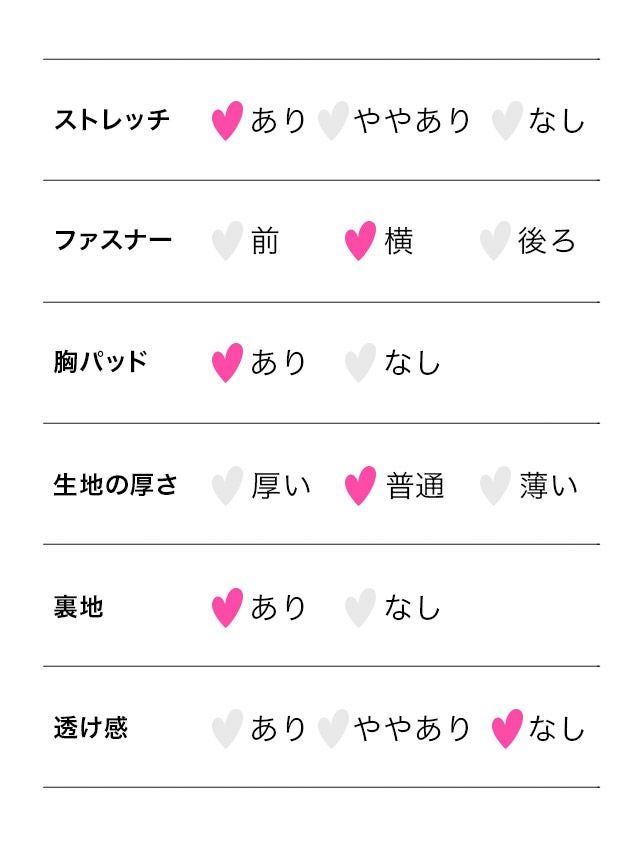
Task: Click the gray heart for ストレッチ なし
Action: click(507, 120)
